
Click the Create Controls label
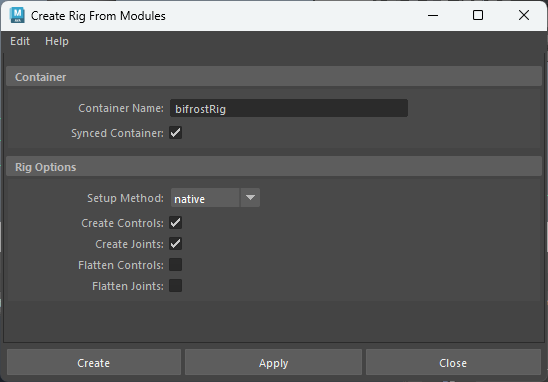point(122,223)
